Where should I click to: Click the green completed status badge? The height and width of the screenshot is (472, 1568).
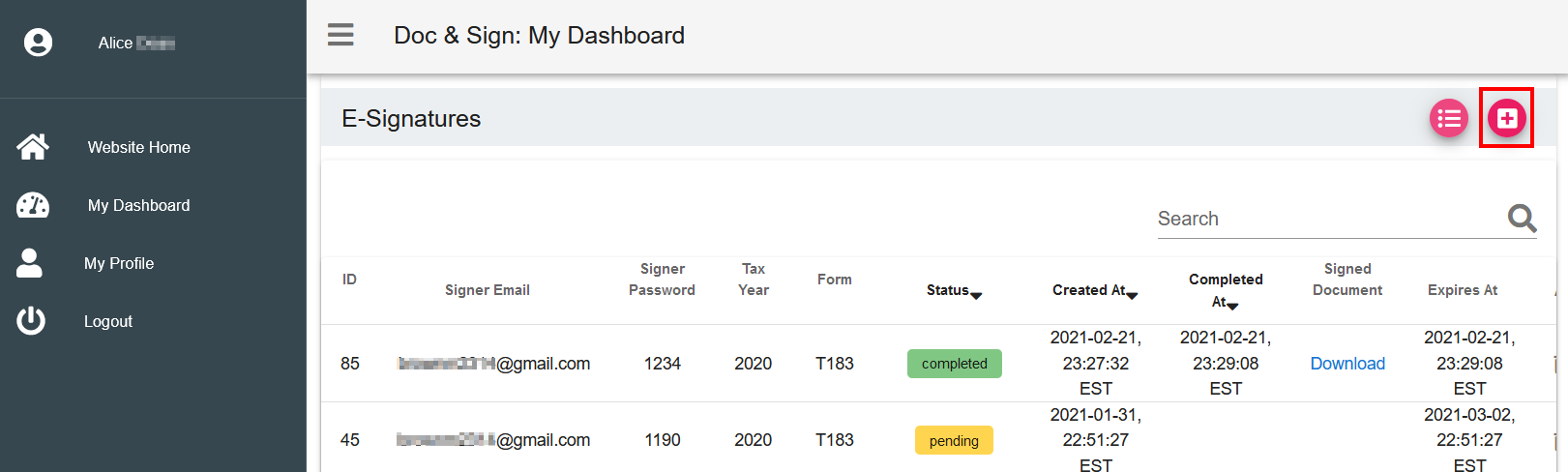954,364
